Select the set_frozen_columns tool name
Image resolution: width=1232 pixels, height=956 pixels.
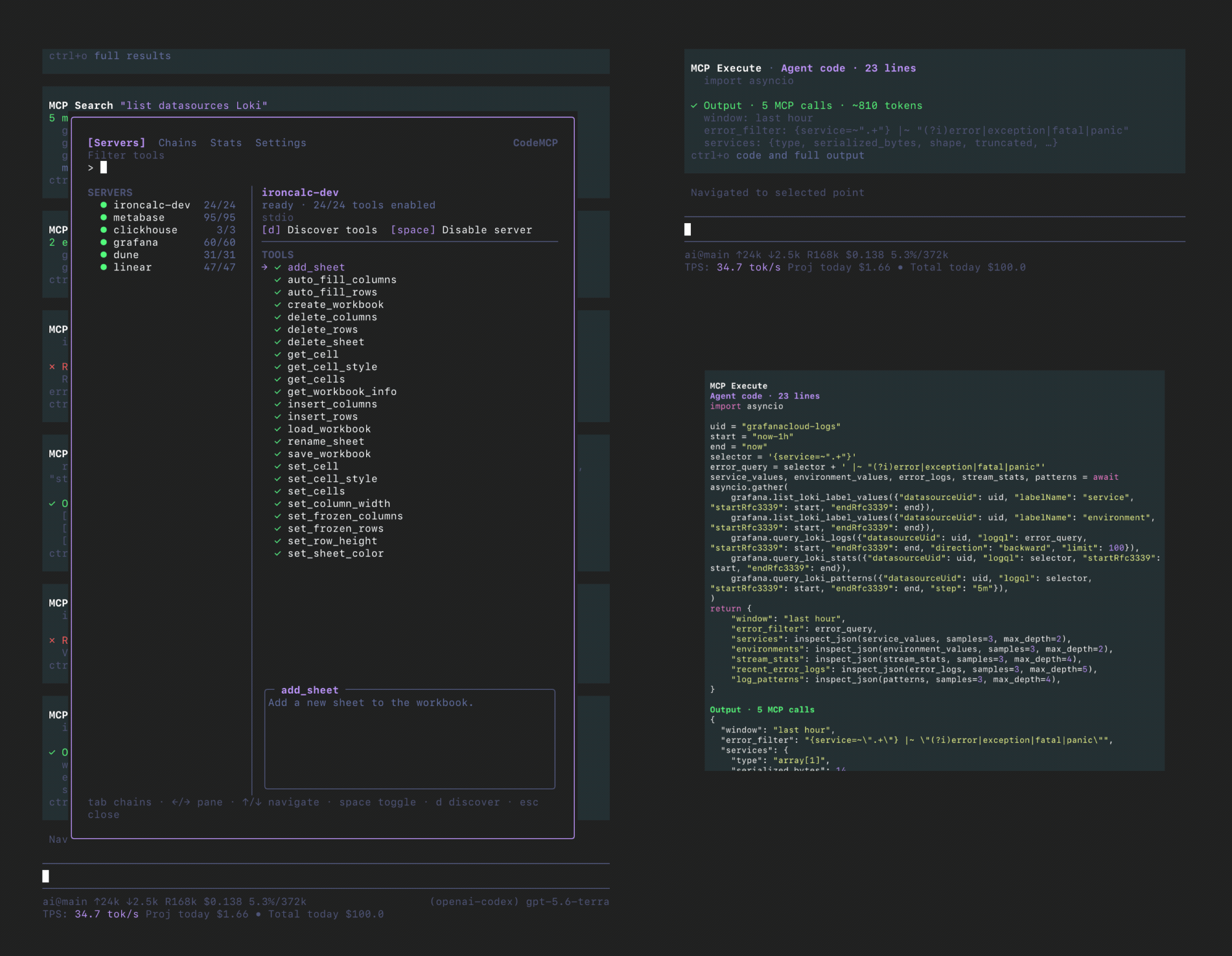(345, 516)
